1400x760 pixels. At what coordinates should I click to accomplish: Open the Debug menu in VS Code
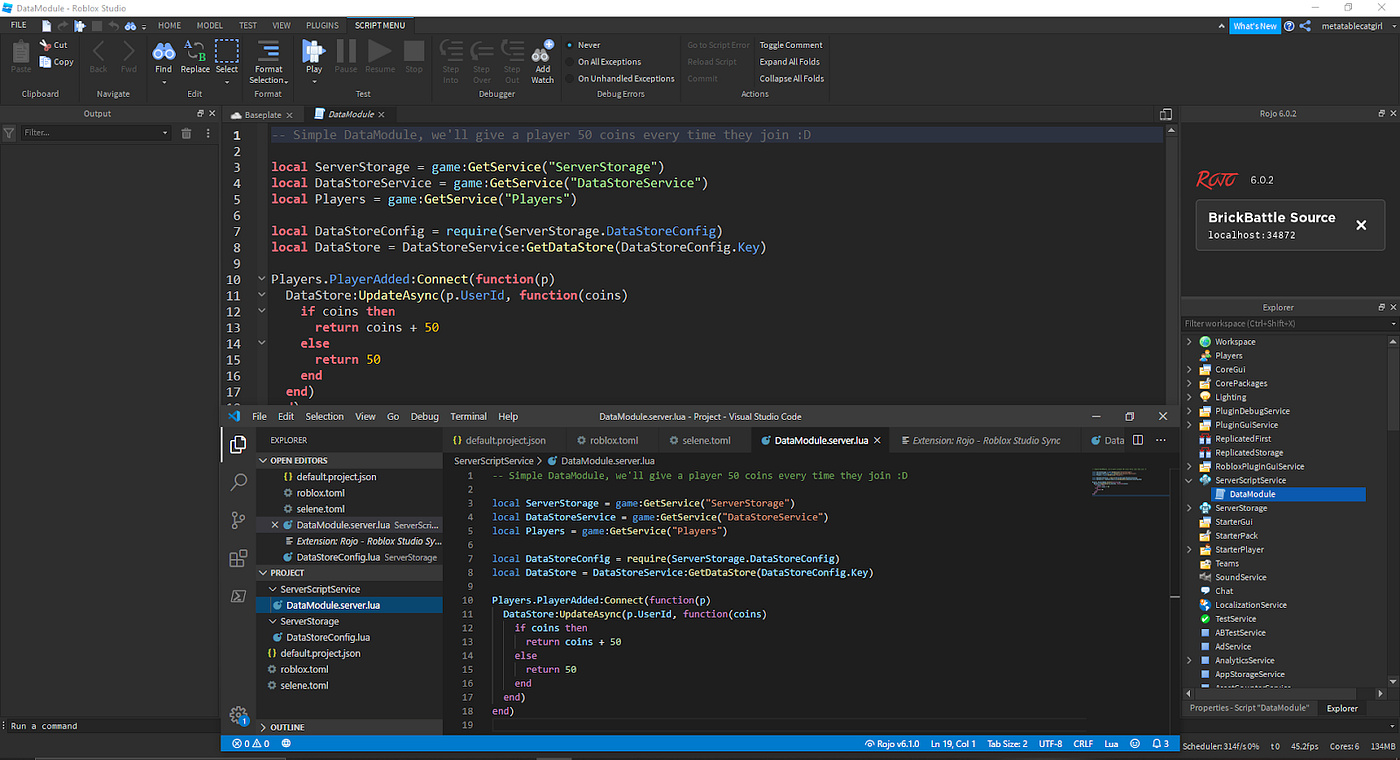(x=424, y=416)
